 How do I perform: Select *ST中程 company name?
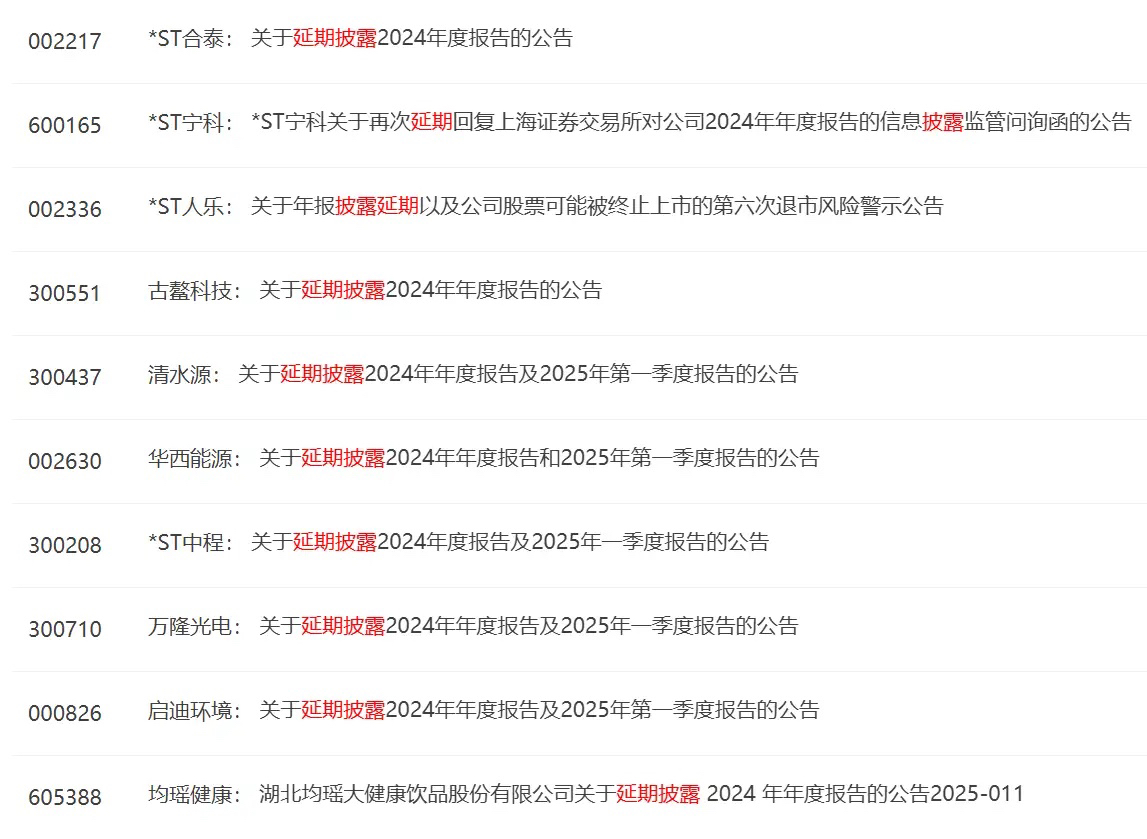tap(190, 543)
